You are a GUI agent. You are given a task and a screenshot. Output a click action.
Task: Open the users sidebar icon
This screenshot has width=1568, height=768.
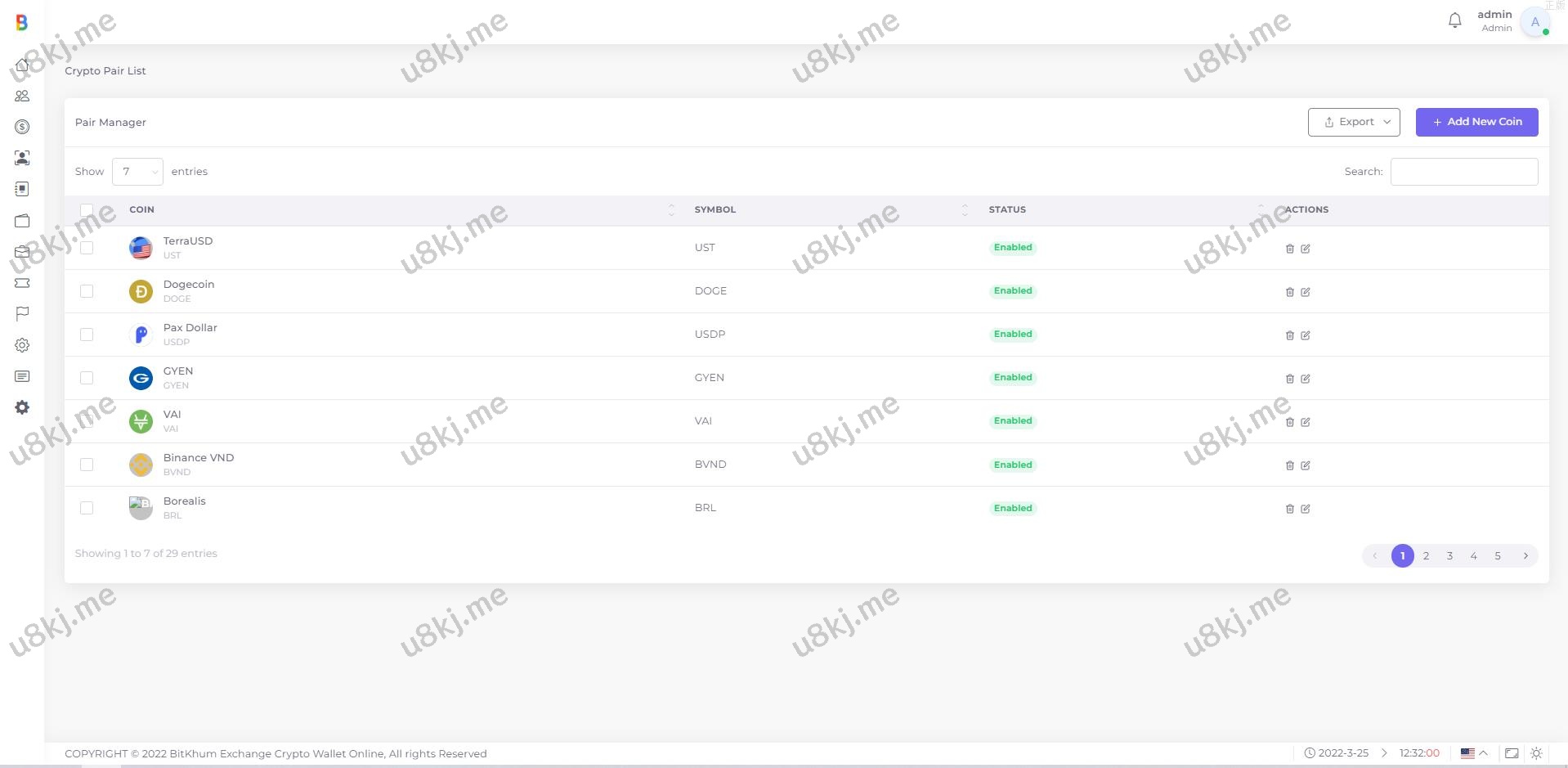click(22, 96)
